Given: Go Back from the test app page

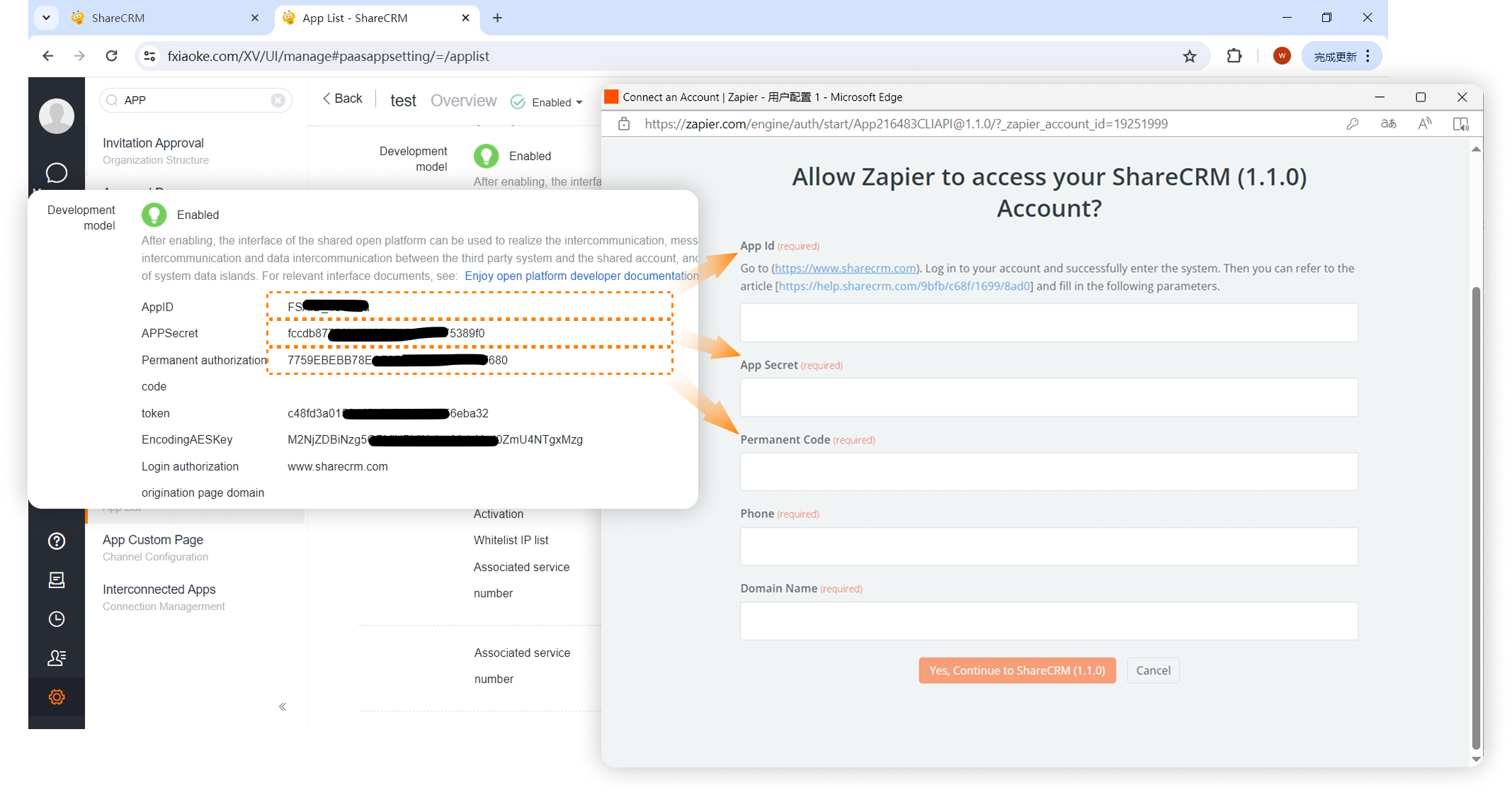Looking at the screenshot, I should 342,98.
